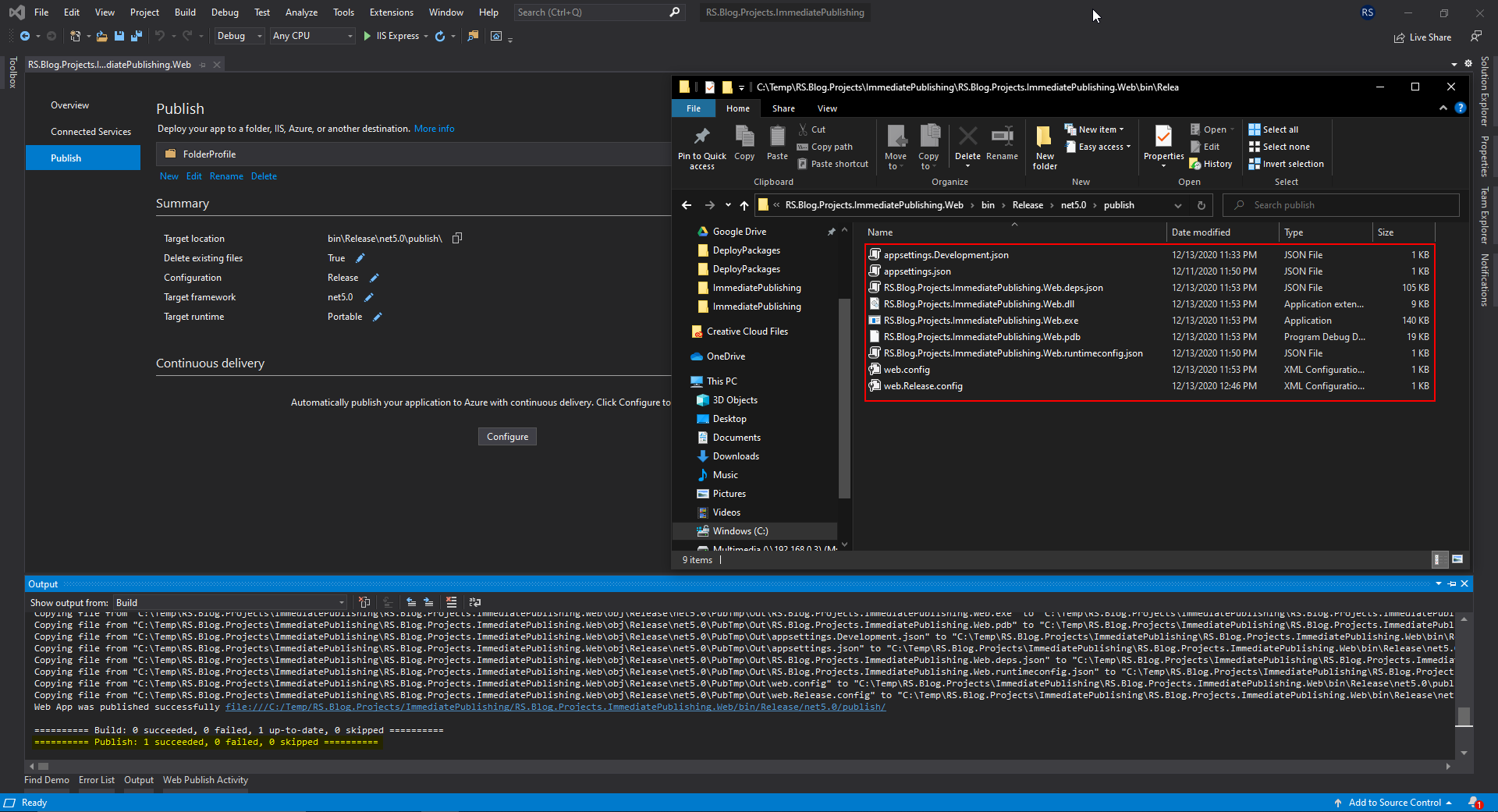Click Pin to Quick access in Explorer
This screenshot has height=812, width=1498.
702,147
